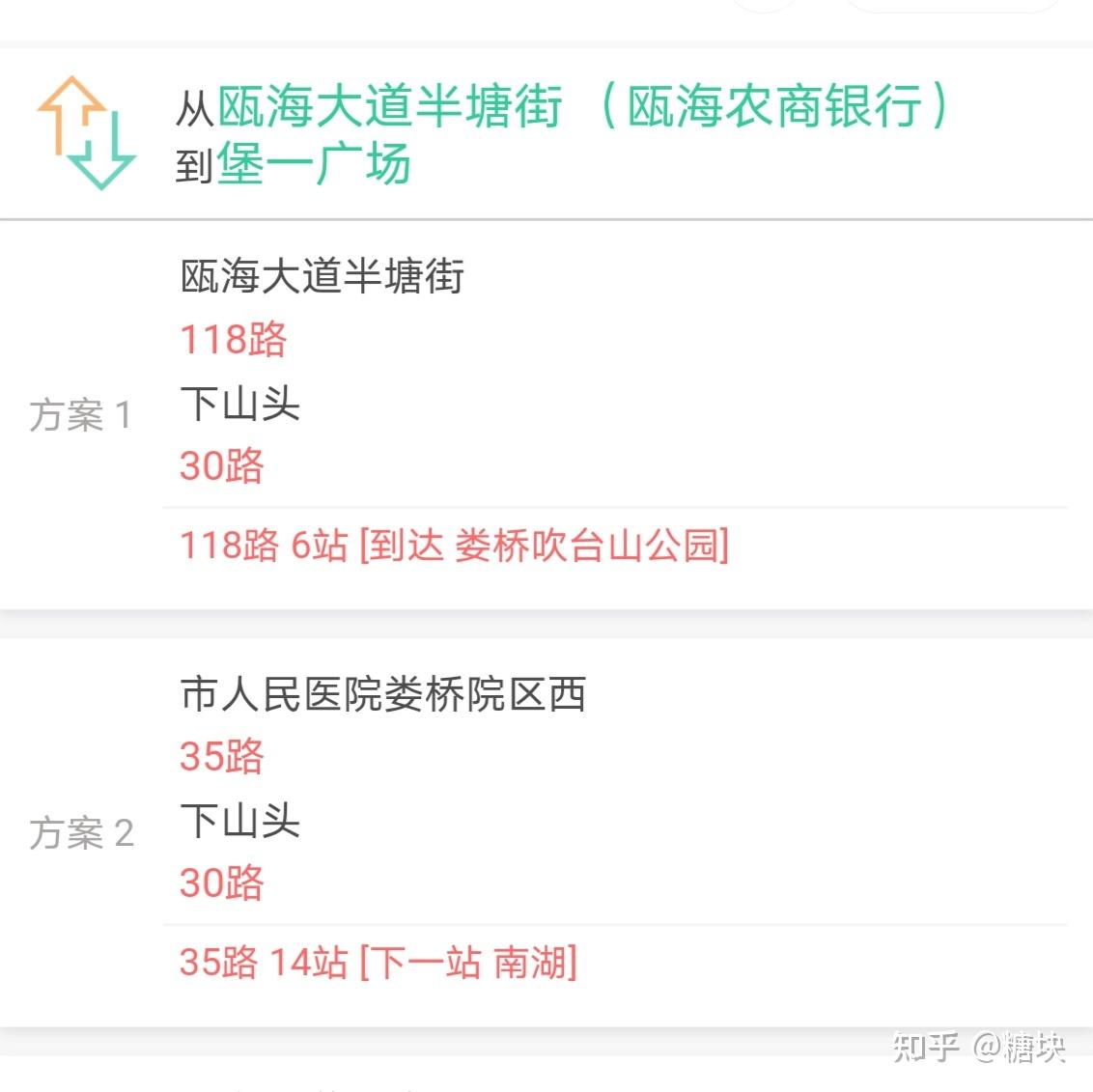Open the 30路 bus route in 方案 1
This screenshot has height=1092, width=1093.
(222, 465)
